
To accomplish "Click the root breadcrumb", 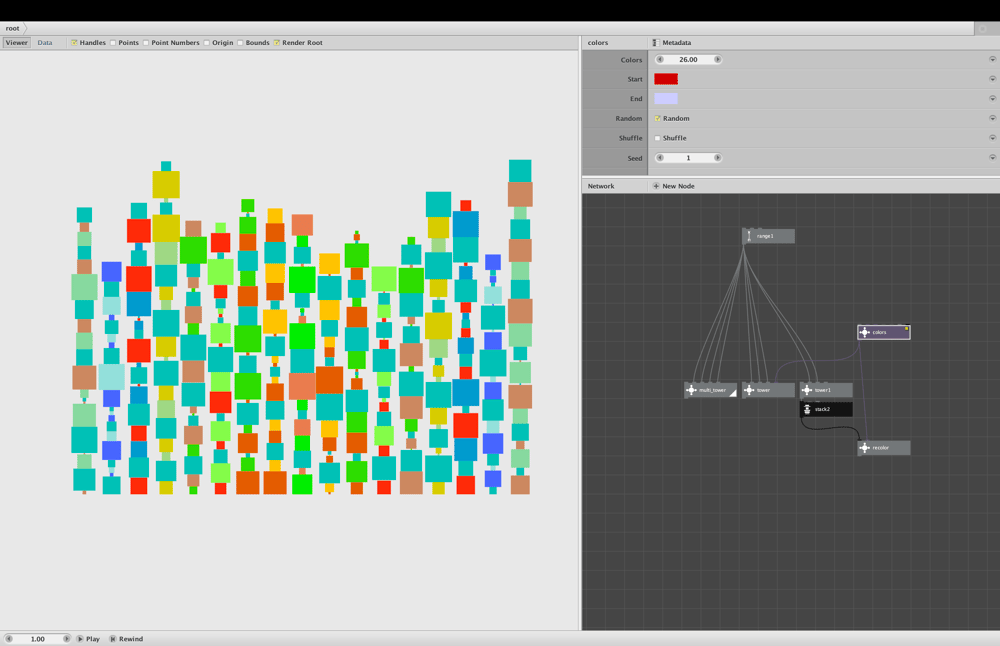I will coord(13,28).
